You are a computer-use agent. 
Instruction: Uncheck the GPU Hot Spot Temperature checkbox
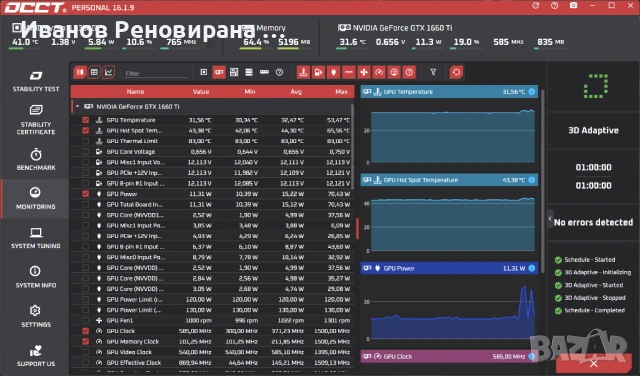(x=85, y=131)
